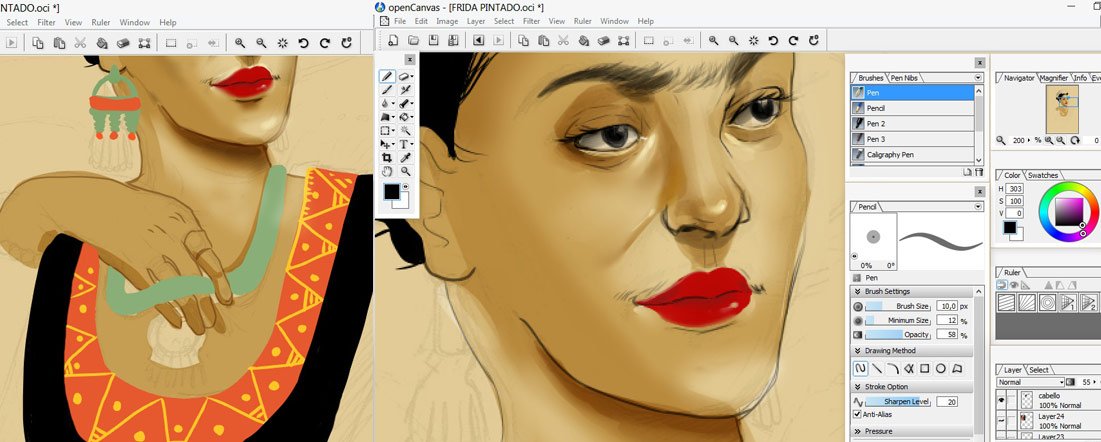Activate the rectangular selection tool in toolbox
The height and width of the screenshot is (442, 1101).
click(386, 131)
